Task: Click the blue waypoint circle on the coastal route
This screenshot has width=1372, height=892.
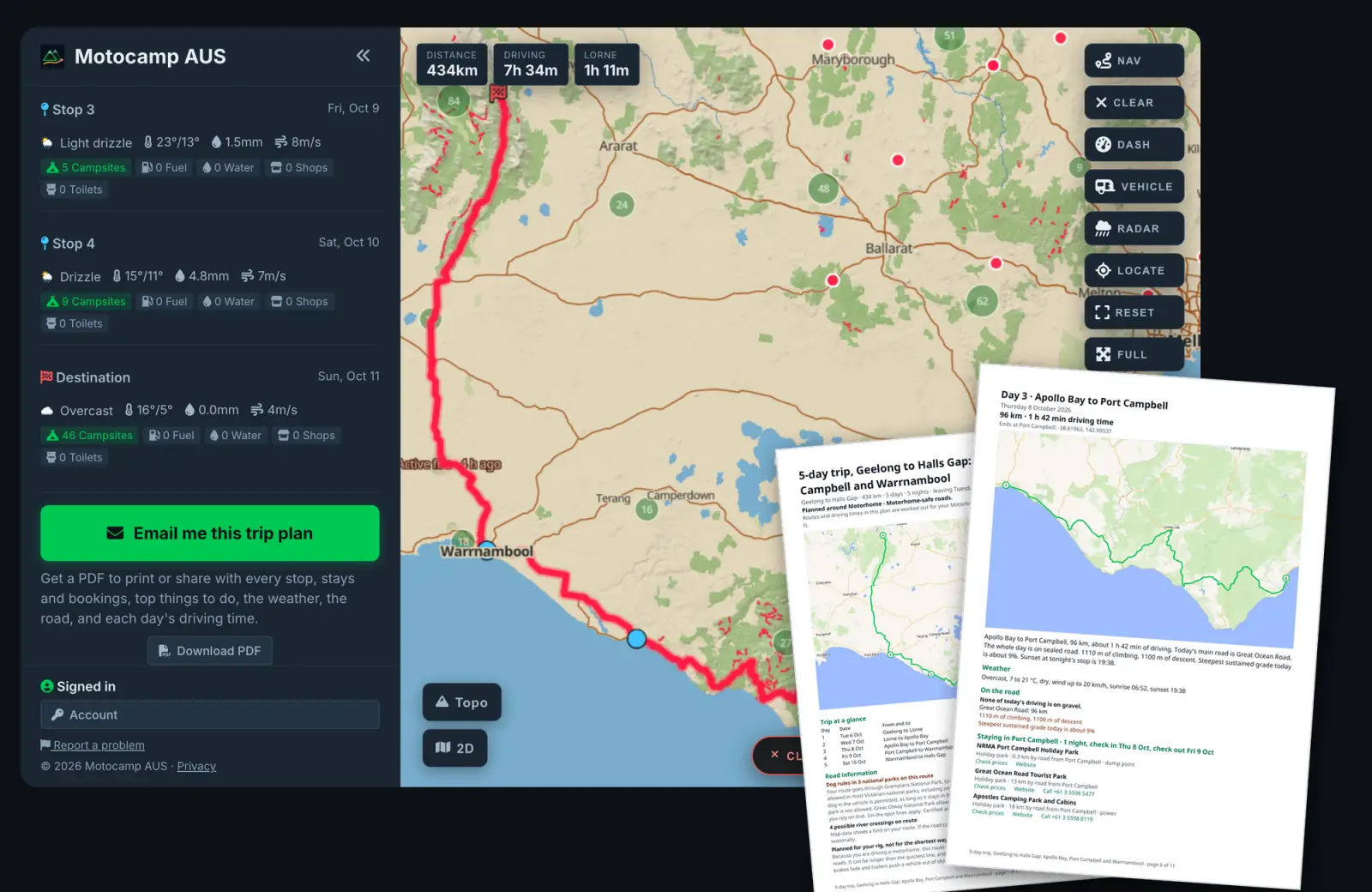Action: [636, 638]
